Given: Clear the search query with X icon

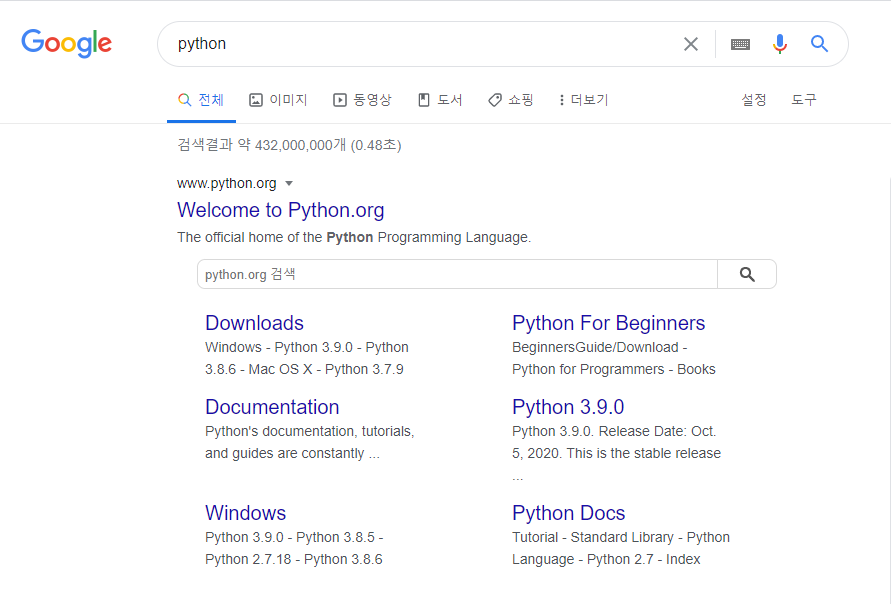Looking at the screenshot, I should click(x=690, y=44).
